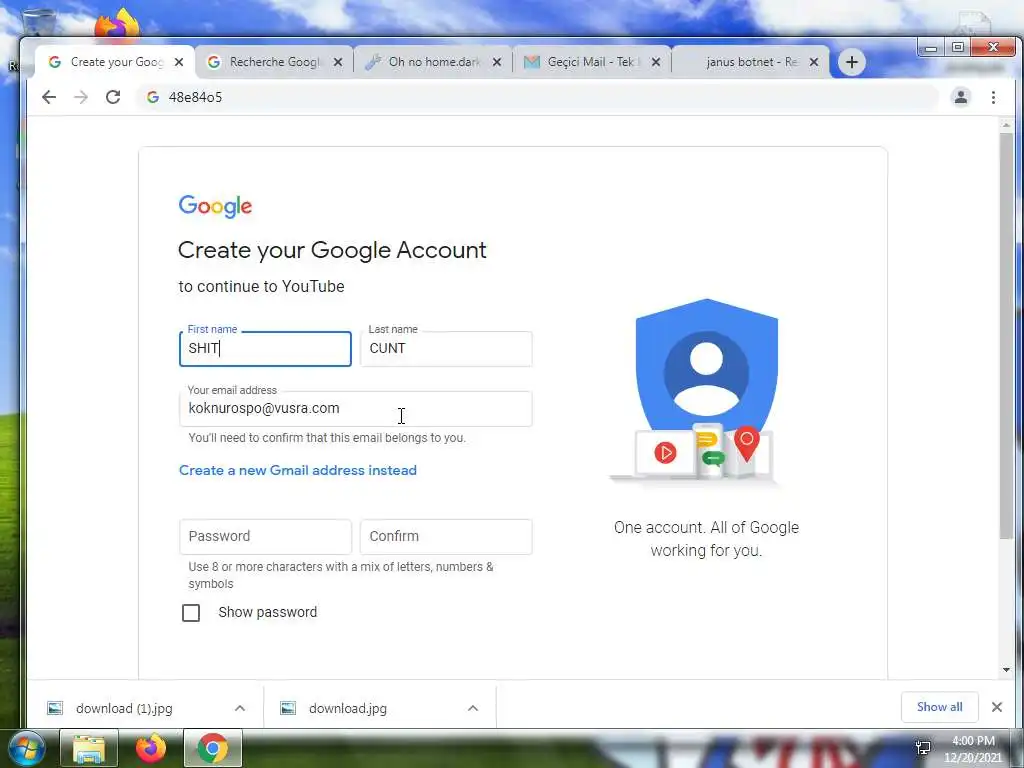
Task: Click the Firefox desktop shortcut icon
Action: [118, 25]
